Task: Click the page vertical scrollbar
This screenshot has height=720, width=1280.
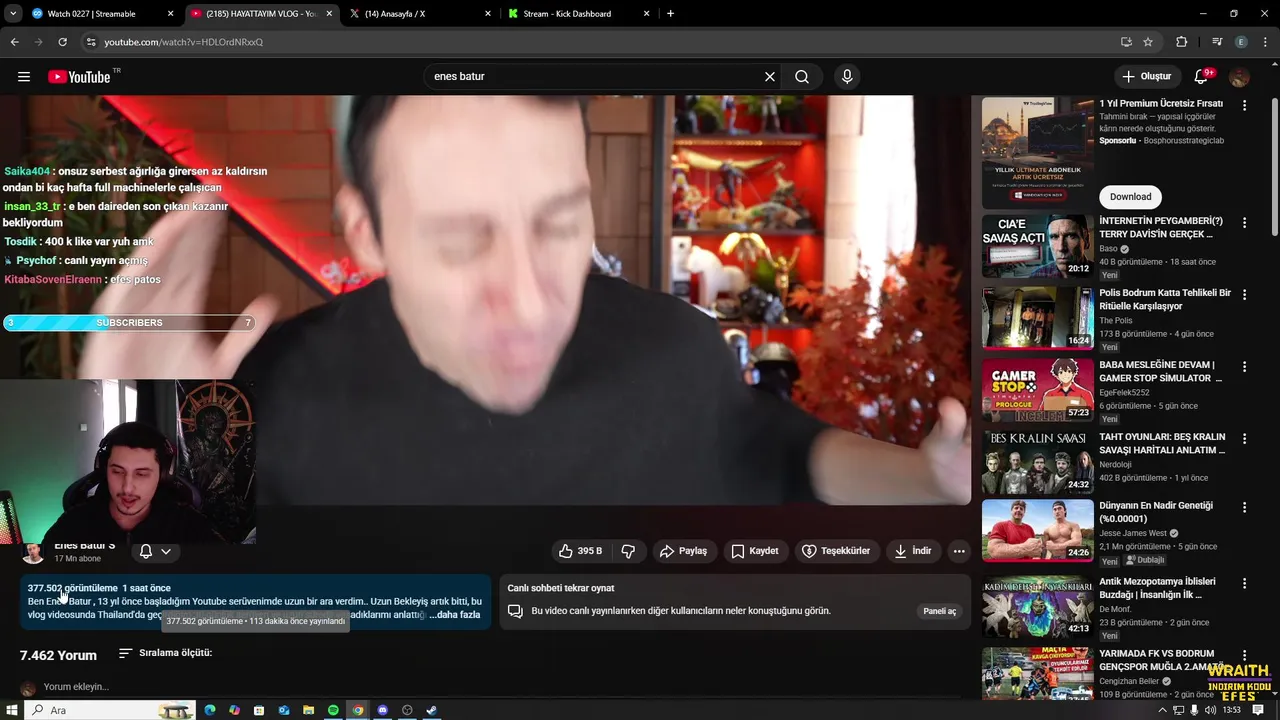Action: [1274, 167]
